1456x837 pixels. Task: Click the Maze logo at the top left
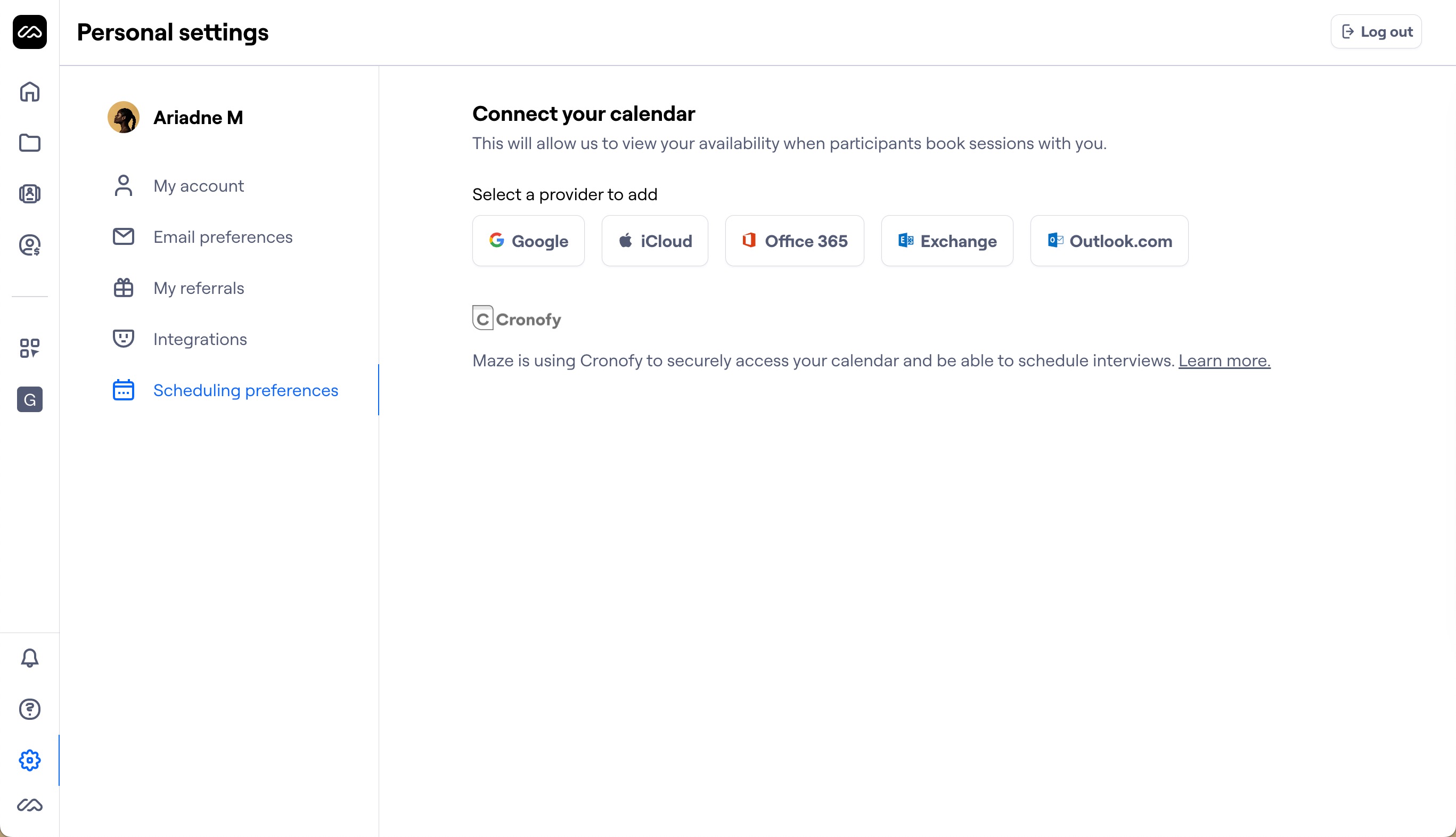[x=29, y=31]
